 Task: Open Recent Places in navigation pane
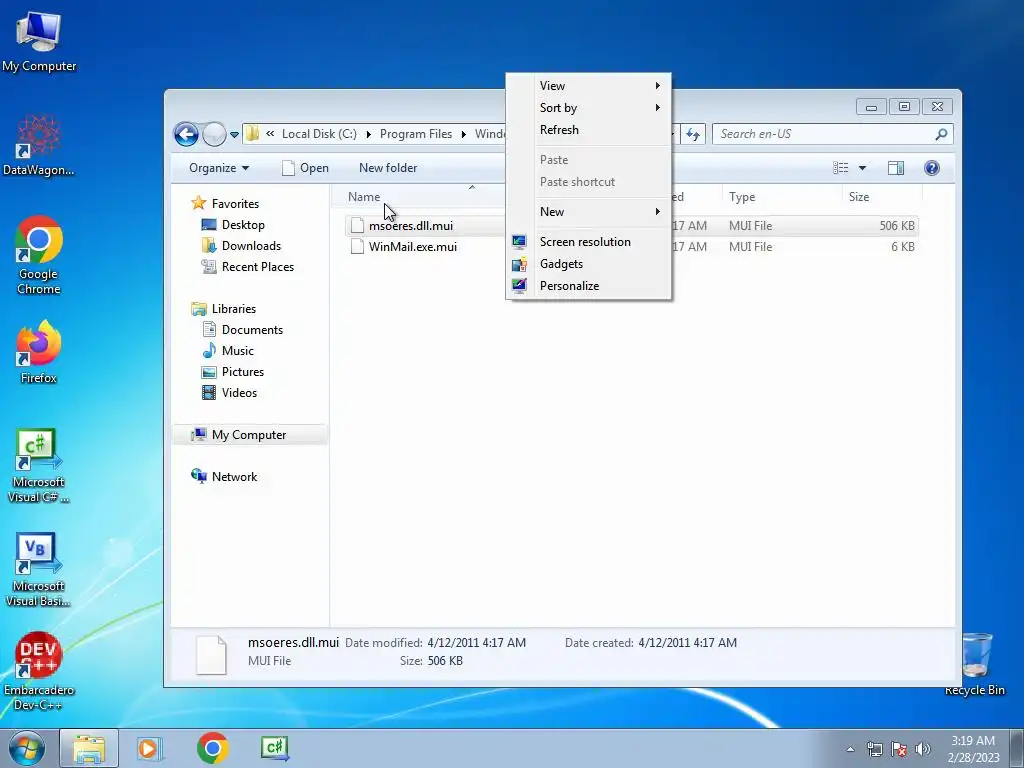pyautogui.click(x=248, y=266)
